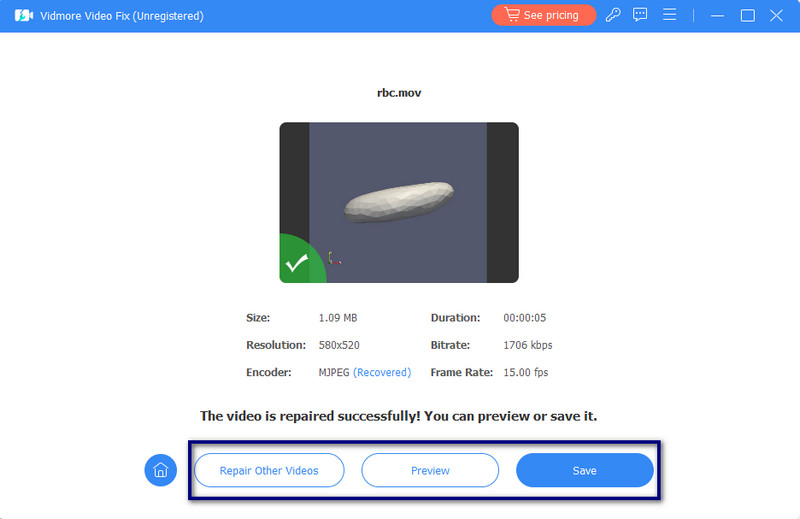The width and height of the screenshot is (800, 519).
Task: Preview the repaired video
Action: pos(430,470)
